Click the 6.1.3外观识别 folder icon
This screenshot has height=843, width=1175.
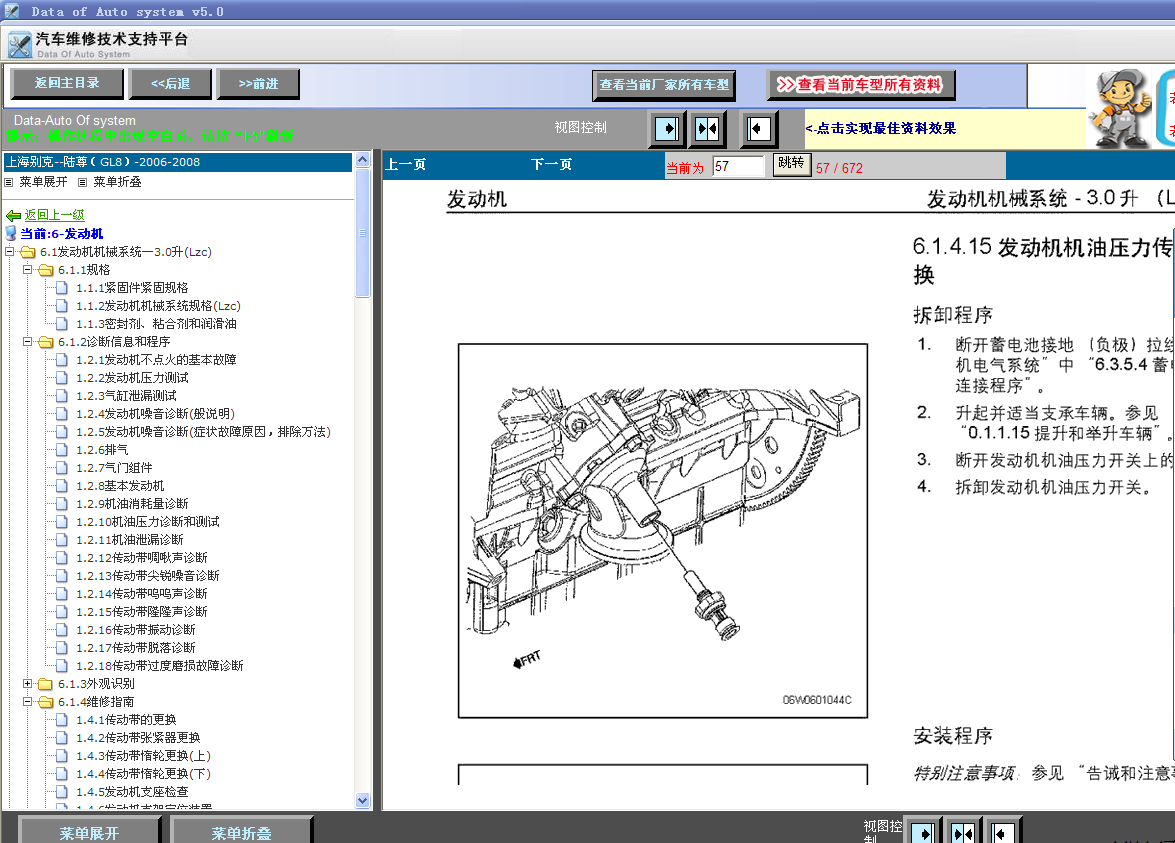tap(46, 683)
